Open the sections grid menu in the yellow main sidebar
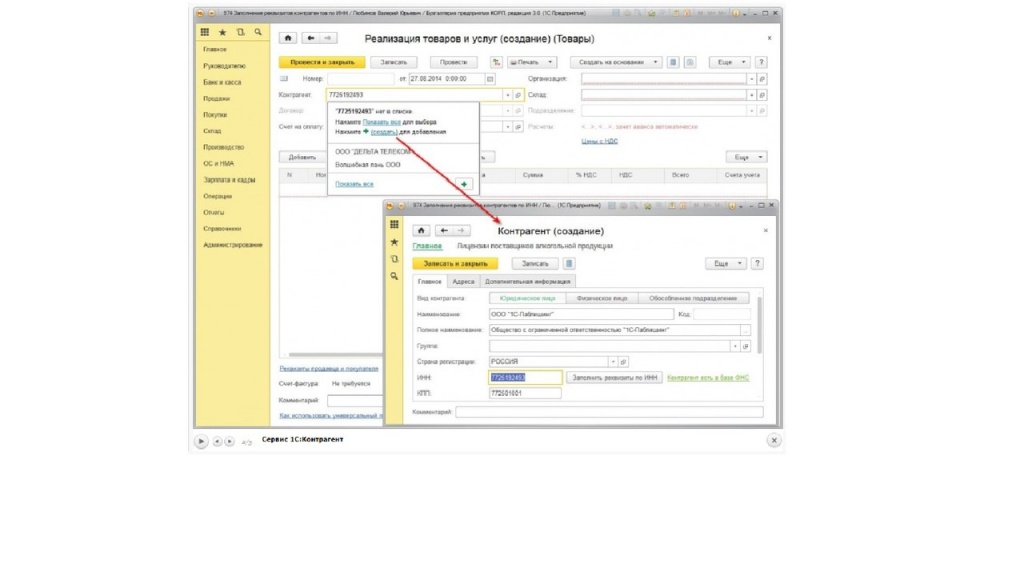The height and width of the screenshot is (576, 1024). click(x=204, y=32)
